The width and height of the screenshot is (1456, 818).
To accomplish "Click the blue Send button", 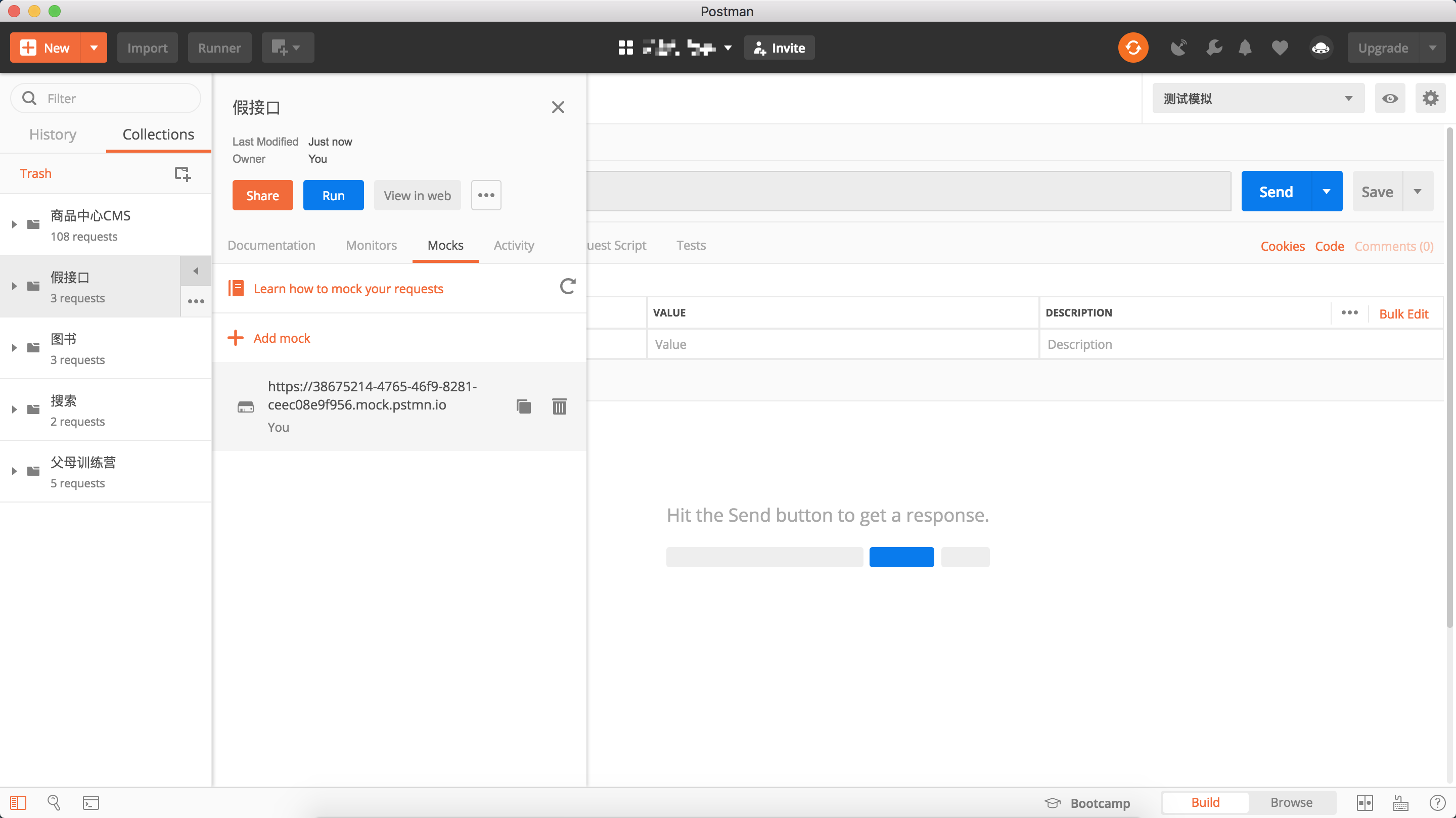I will click(x=1276, y=191).
